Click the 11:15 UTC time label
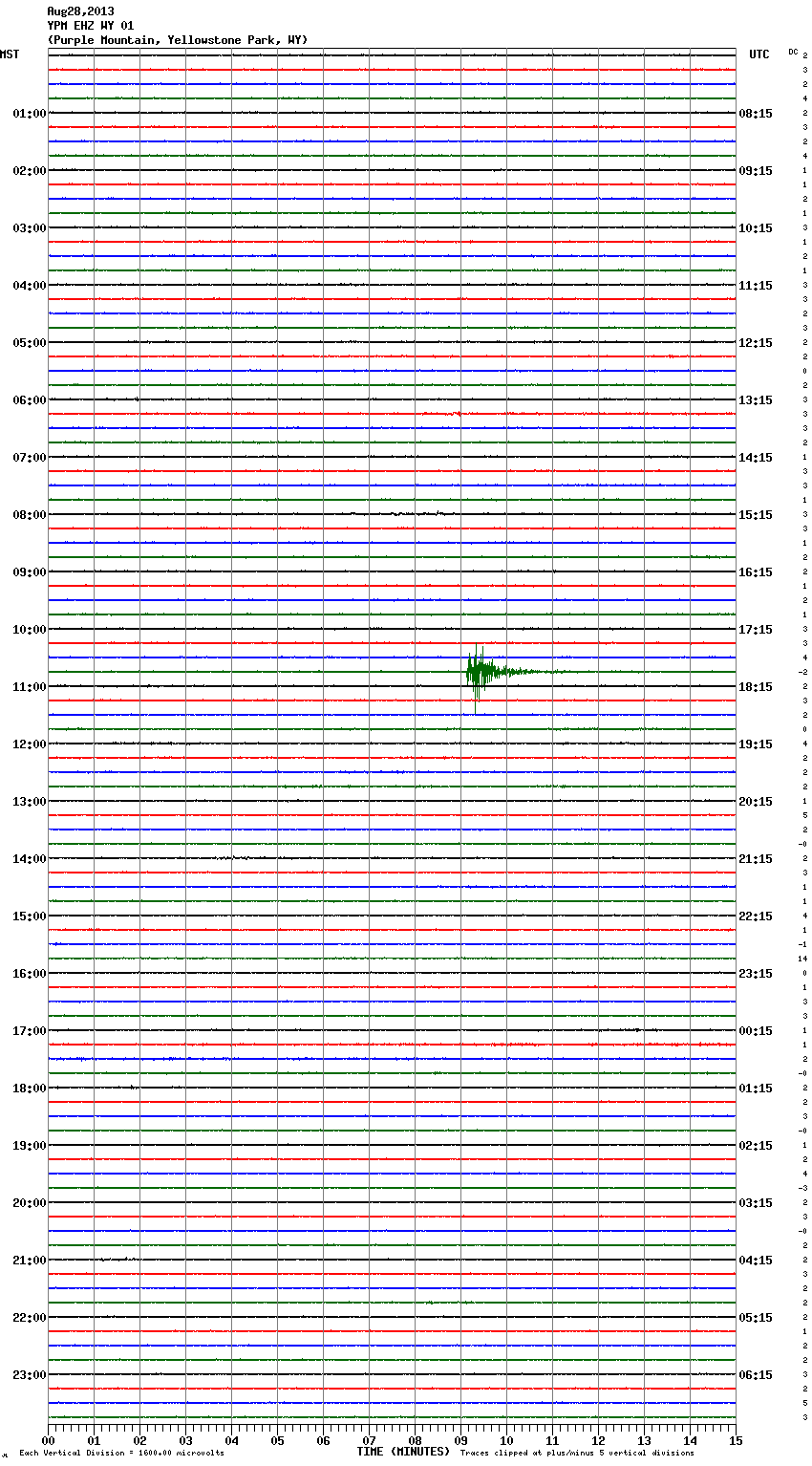The width and height of the screenshot is (812, 1466). pyautogui.click(x=756, y=286)
